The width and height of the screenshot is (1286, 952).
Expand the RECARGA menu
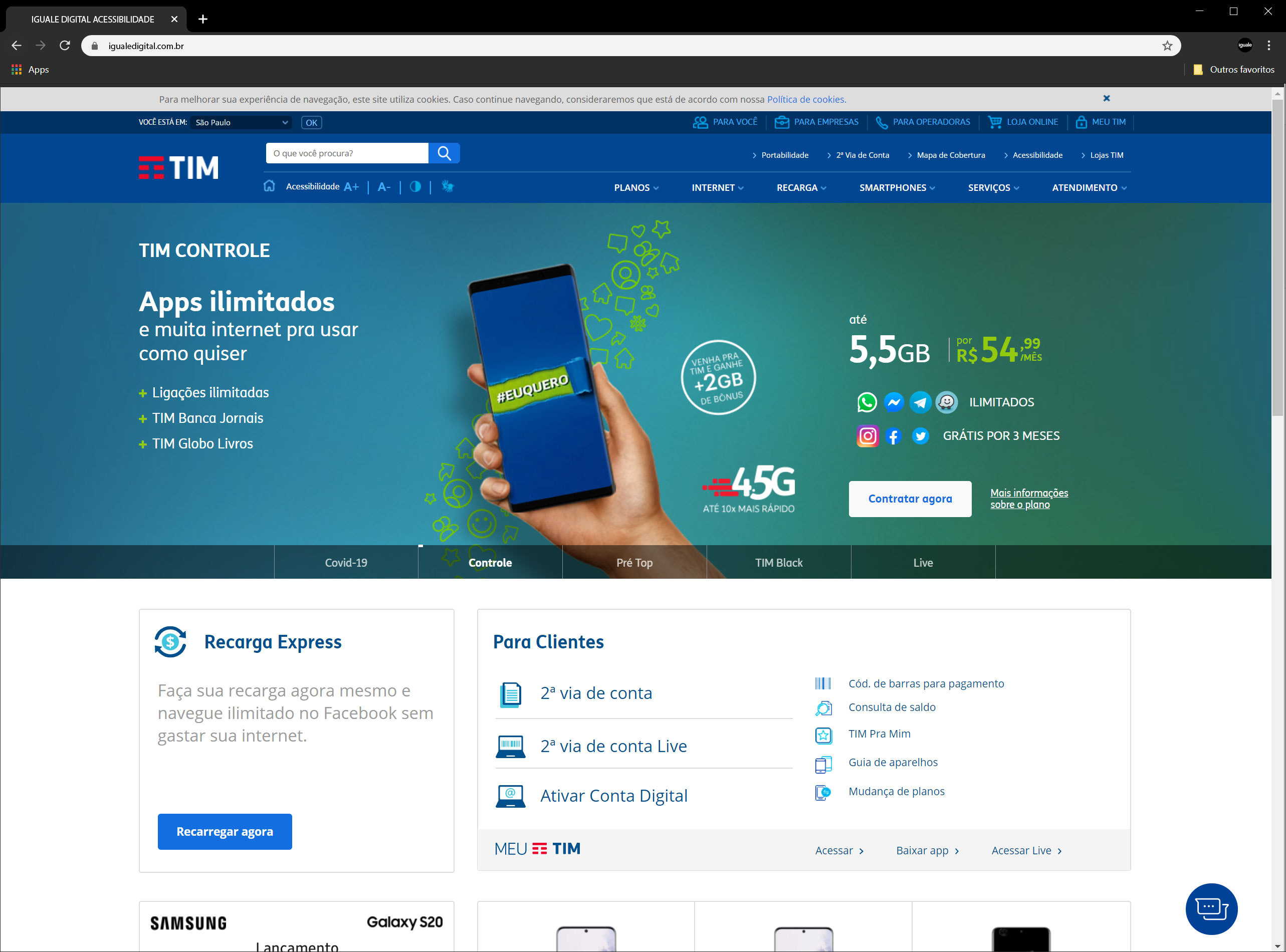point(801,188)
